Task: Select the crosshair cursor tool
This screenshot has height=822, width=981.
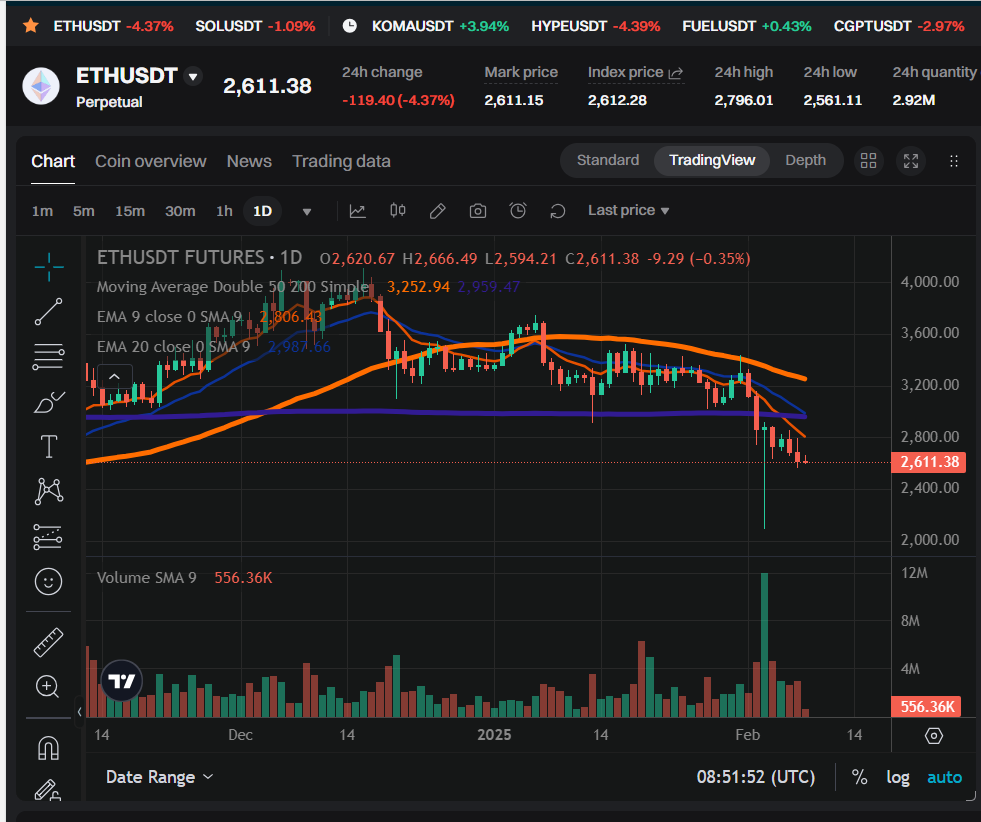Action: 49,267
